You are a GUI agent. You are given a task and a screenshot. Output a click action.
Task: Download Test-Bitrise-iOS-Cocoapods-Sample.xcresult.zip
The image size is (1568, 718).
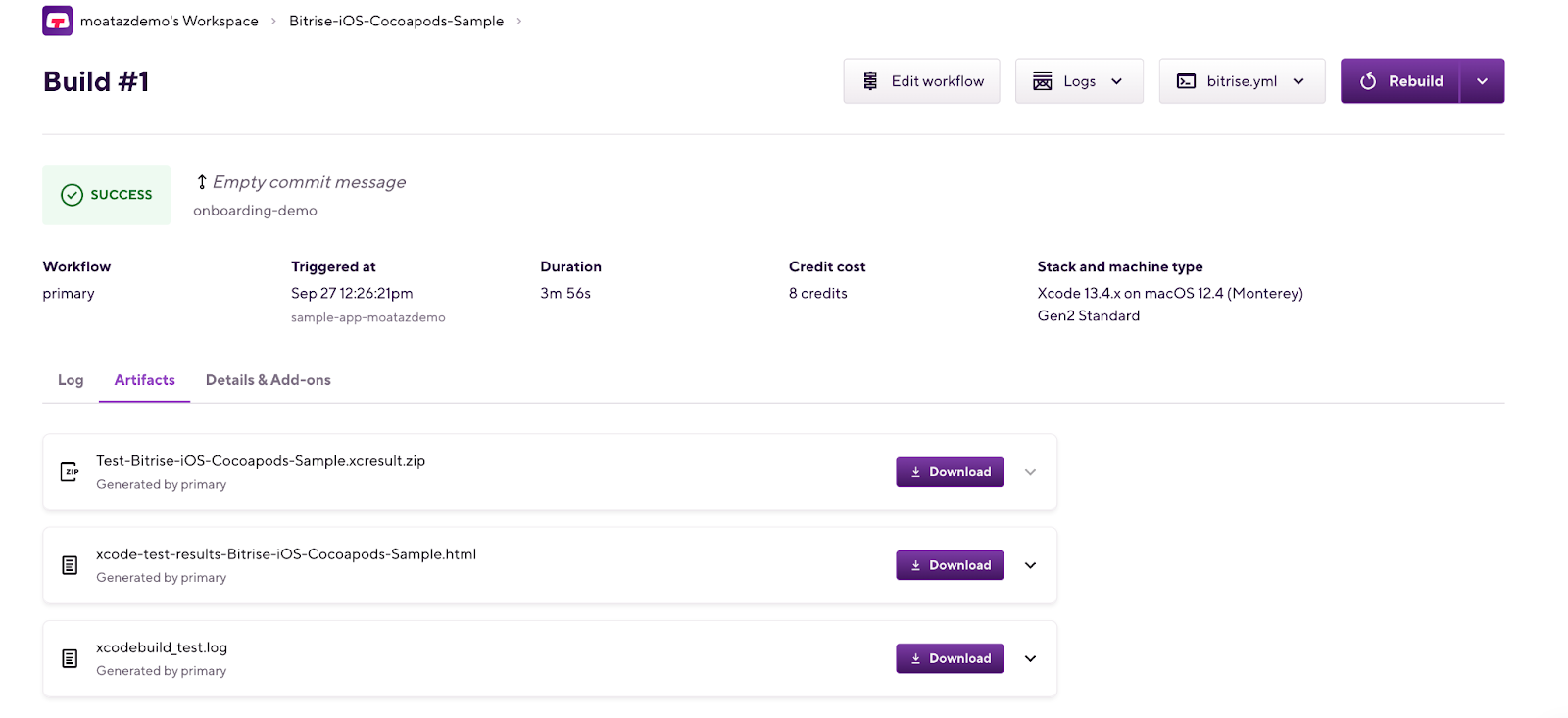(x=950, y=472)
